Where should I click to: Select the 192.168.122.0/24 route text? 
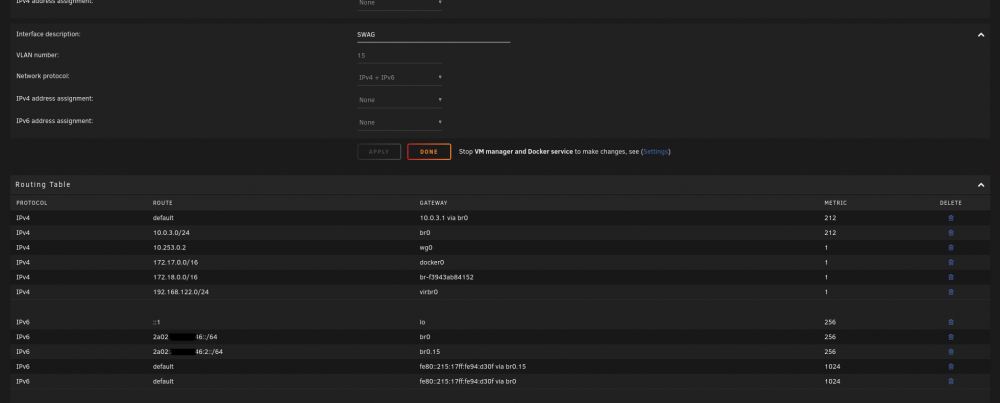pyautogui.click(x=180, y=292)
